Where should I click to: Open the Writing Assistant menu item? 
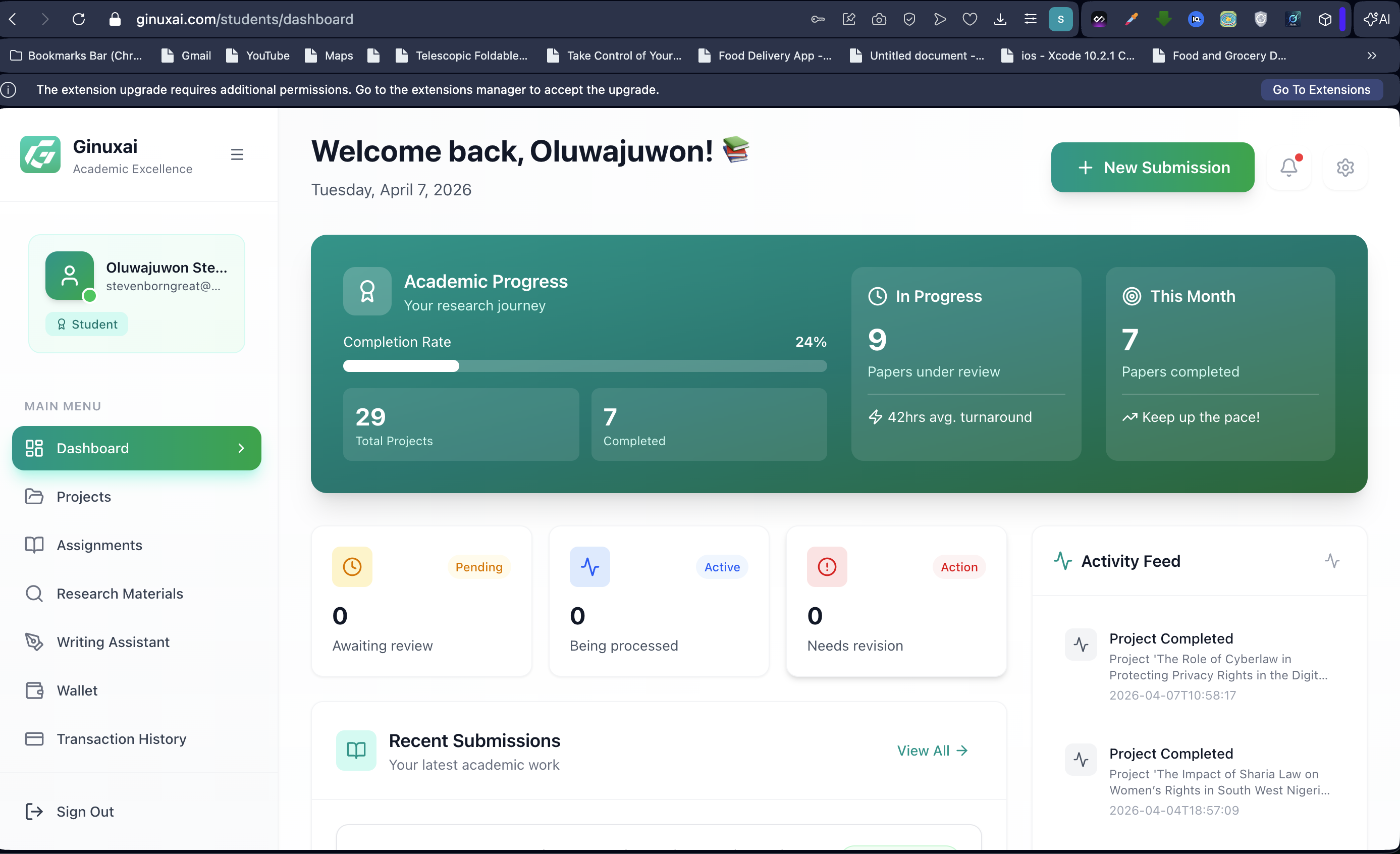[x=113, y=642]
